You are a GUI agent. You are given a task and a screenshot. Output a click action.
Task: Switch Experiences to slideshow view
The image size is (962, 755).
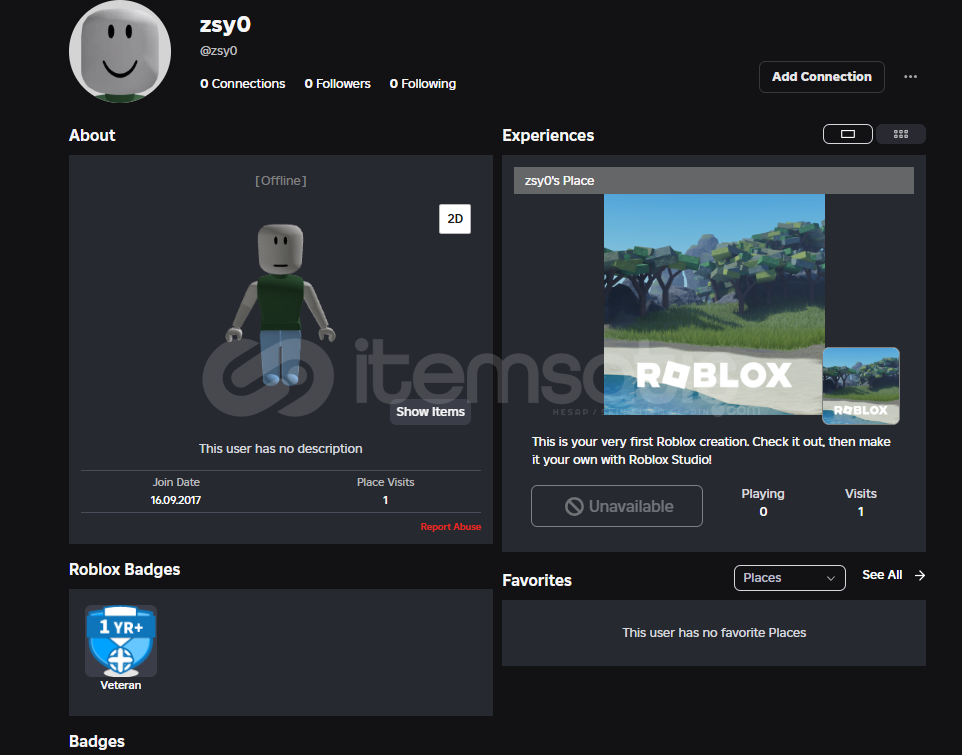pos(848,134)
